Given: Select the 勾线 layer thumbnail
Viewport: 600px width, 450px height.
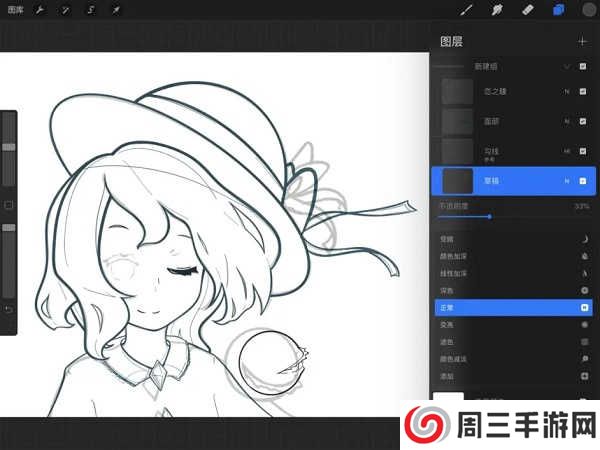Looking at the screenshot, I should pyautogui.click(x=457, y=151).
